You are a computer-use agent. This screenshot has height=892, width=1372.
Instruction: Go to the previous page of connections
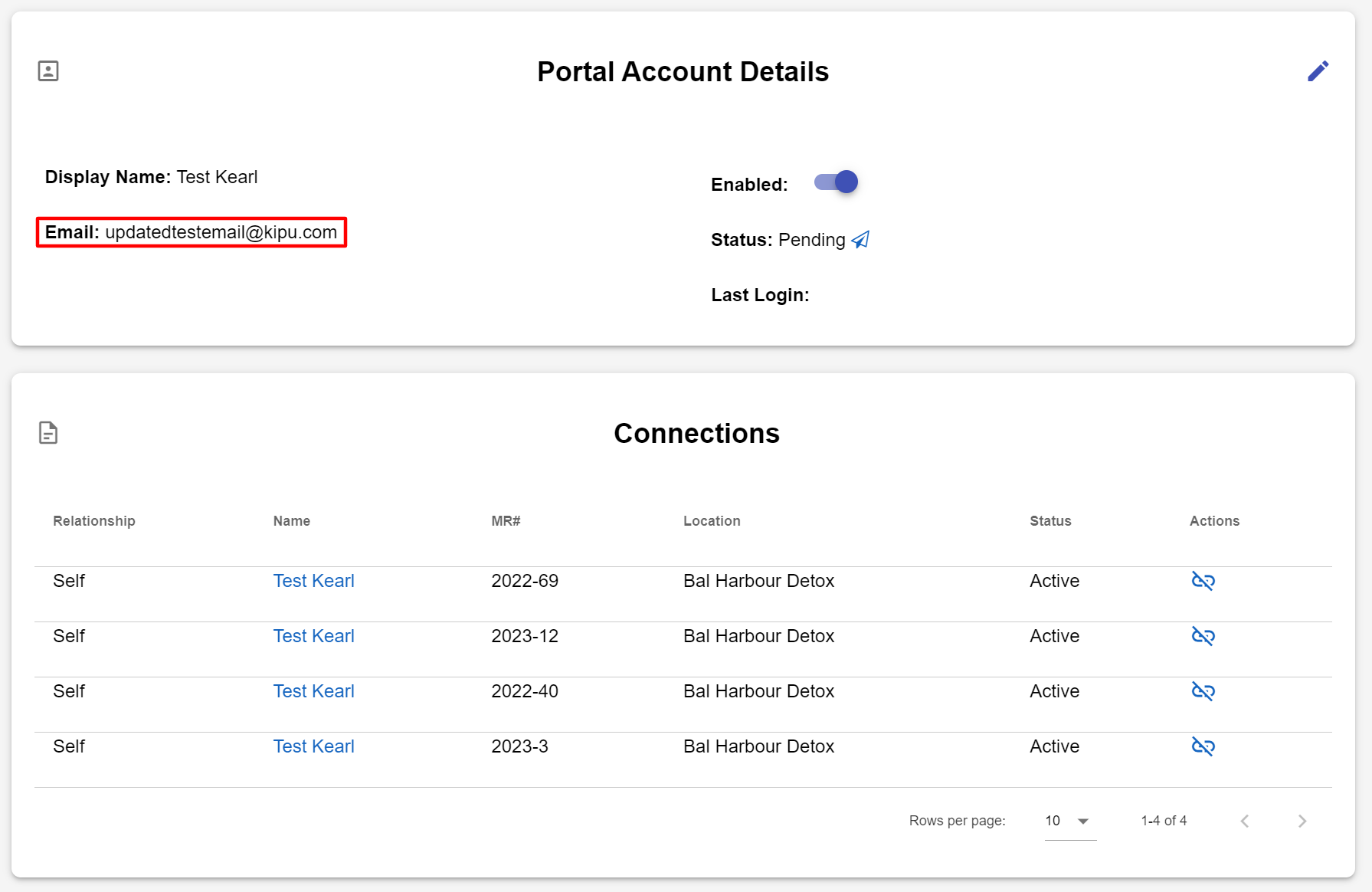coord(1245,821)
